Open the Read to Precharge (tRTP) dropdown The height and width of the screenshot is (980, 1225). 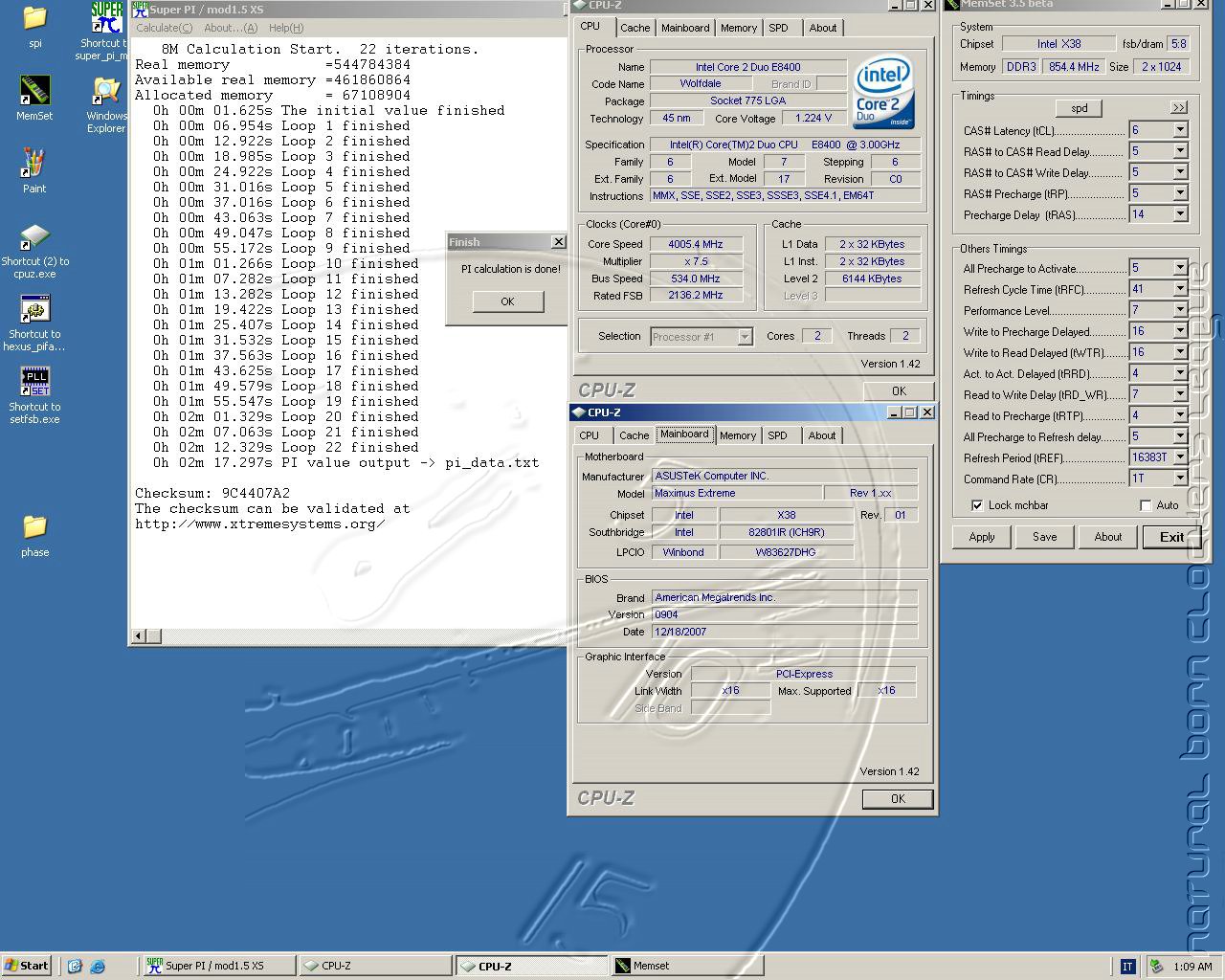[1179, 415]
